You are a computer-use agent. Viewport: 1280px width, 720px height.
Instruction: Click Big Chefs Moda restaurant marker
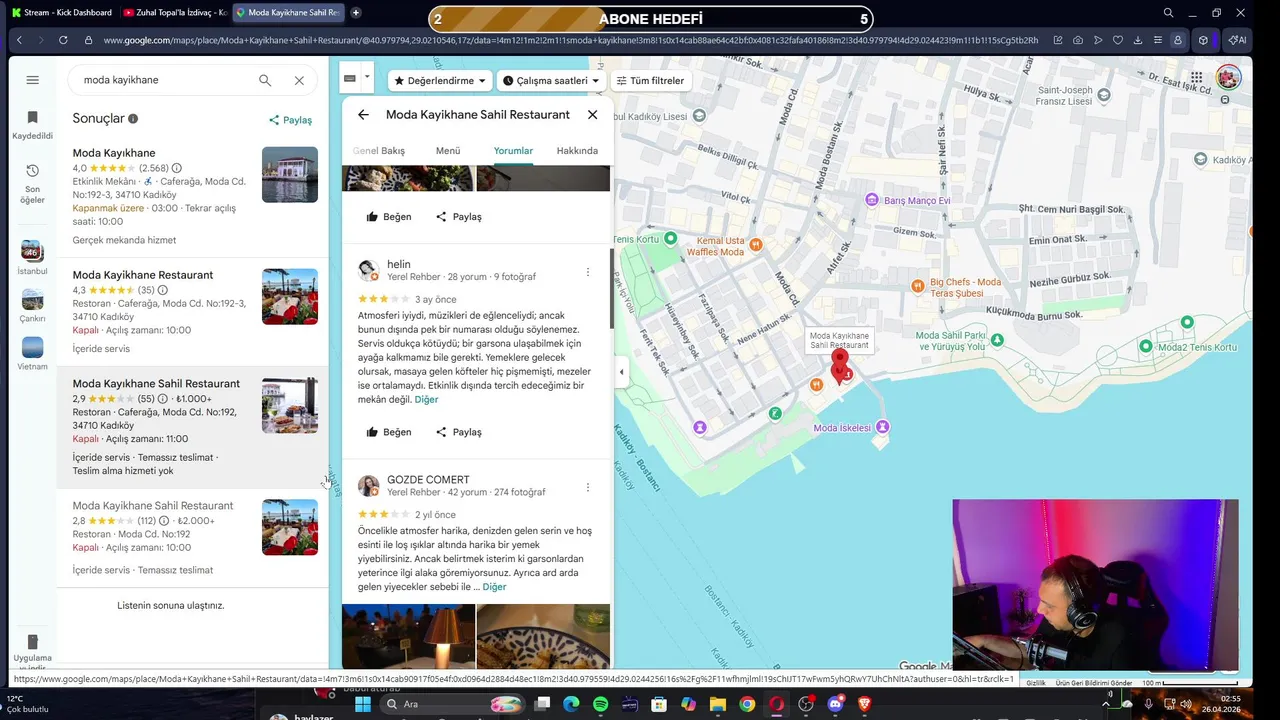click(918, 286)
